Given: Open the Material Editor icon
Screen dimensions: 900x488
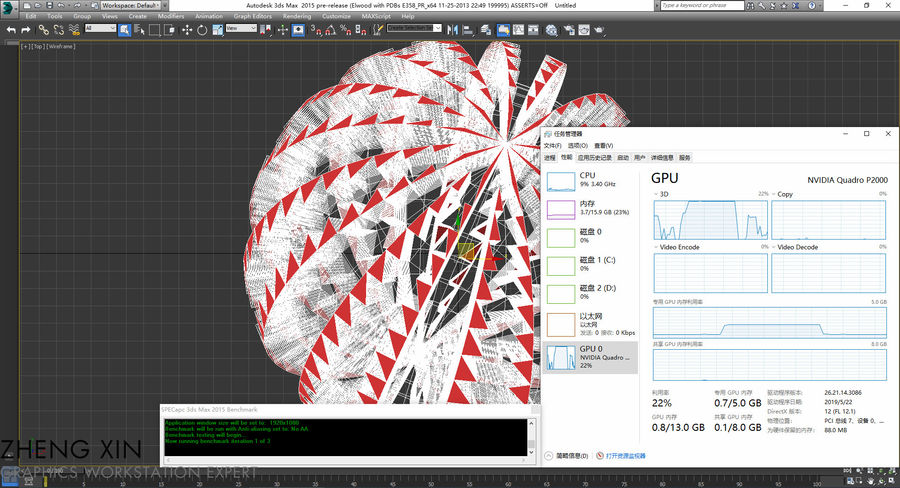Looking at the screenshot, I should (552, 30).
